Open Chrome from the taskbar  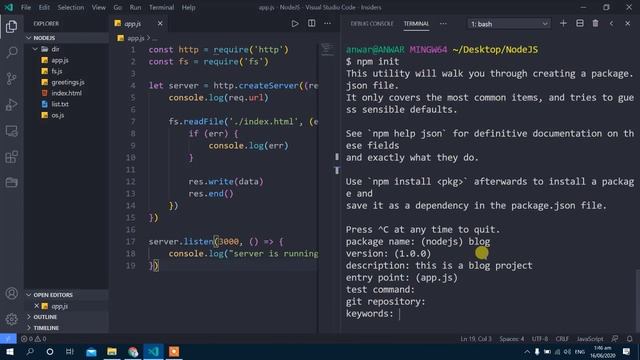pyautogui.click(x=133, y=351)
